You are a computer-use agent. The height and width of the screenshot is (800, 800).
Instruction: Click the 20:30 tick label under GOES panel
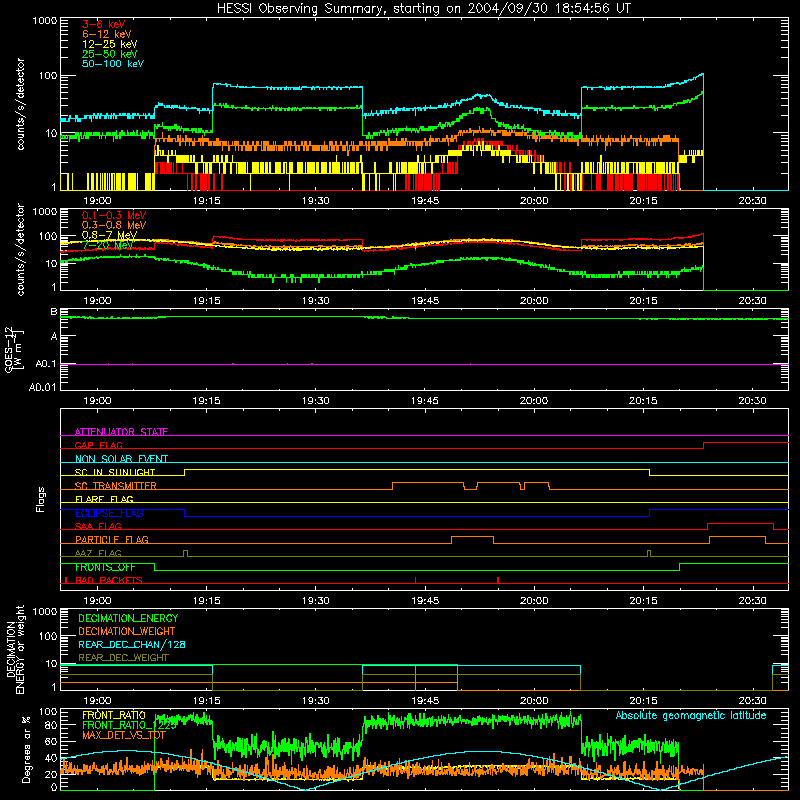point(752,401)
